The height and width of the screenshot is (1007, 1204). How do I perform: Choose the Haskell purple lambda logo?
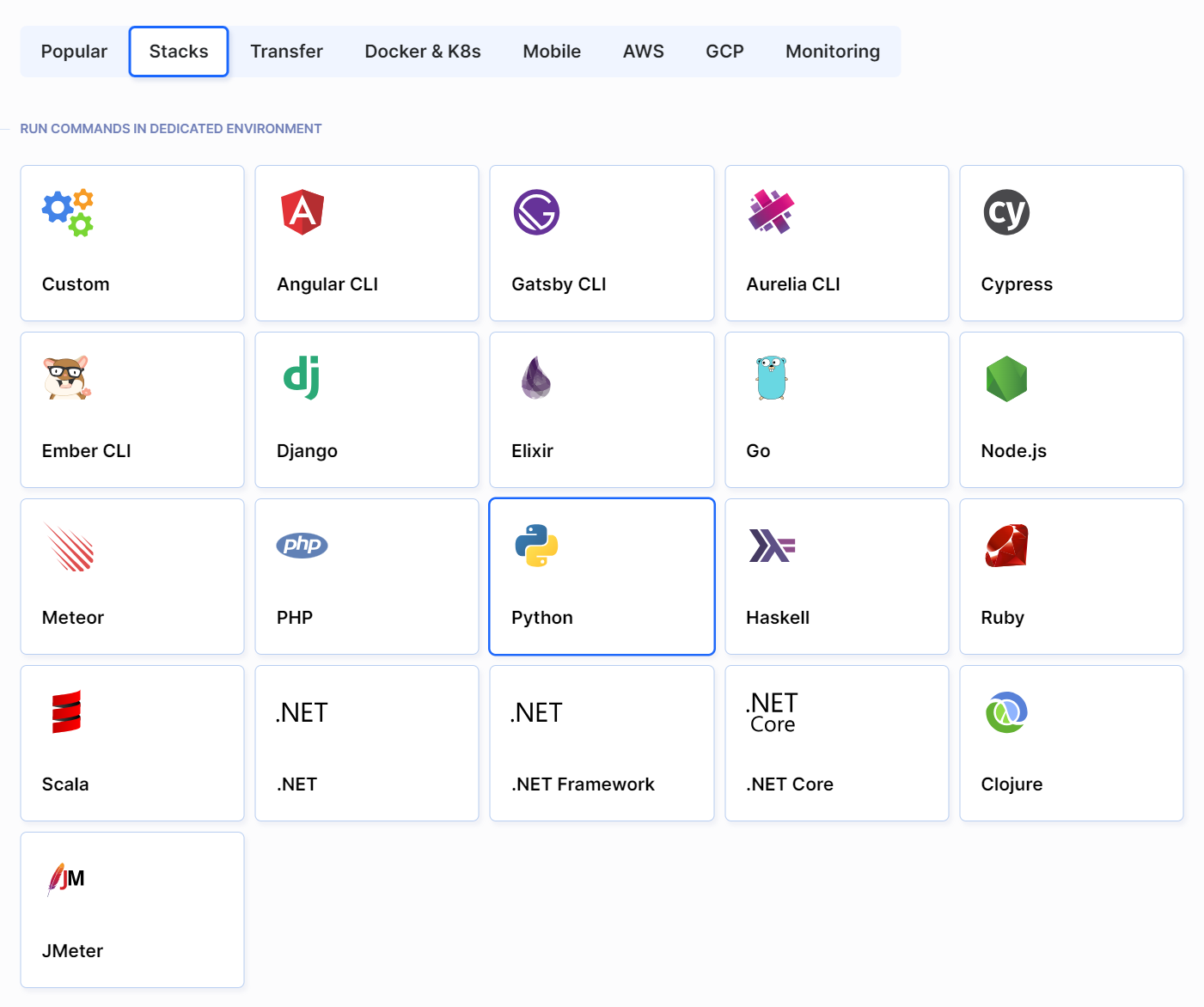[x=772, y=546]
